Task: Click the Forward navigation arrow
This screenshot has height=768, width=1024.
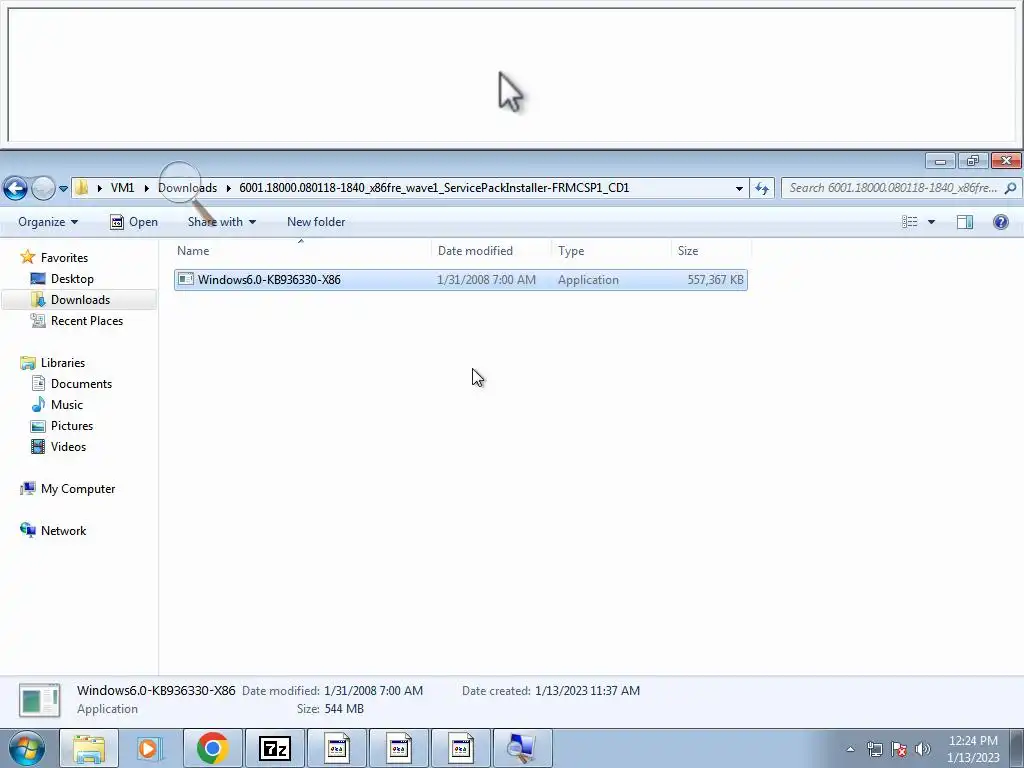Action: pos(43,189)
